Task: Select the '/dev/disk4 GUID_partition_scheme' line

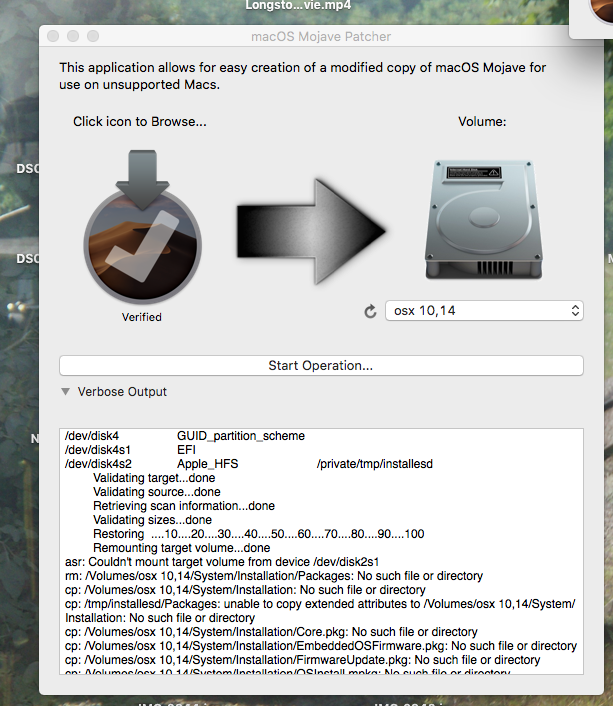Action: pyautogui.click(x=185, y=436)
